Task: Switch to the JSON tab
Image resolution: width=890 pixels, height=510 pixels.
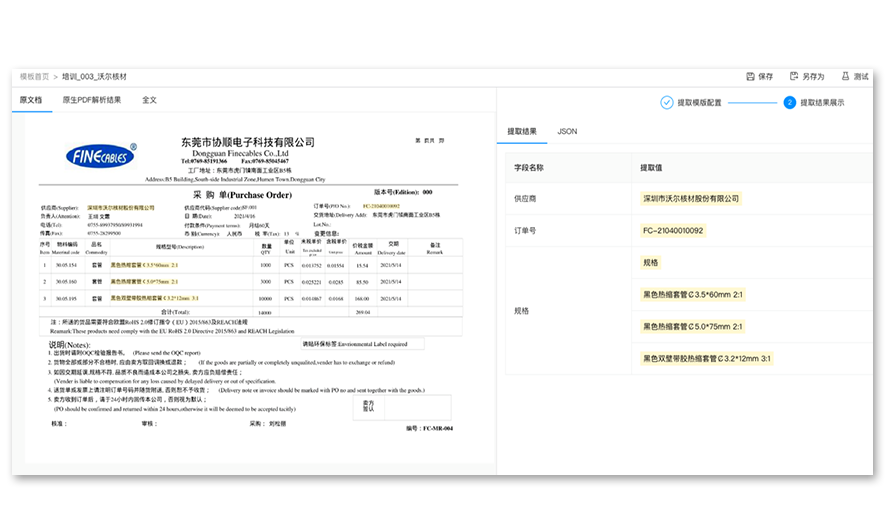Action: tap(567, 131)
